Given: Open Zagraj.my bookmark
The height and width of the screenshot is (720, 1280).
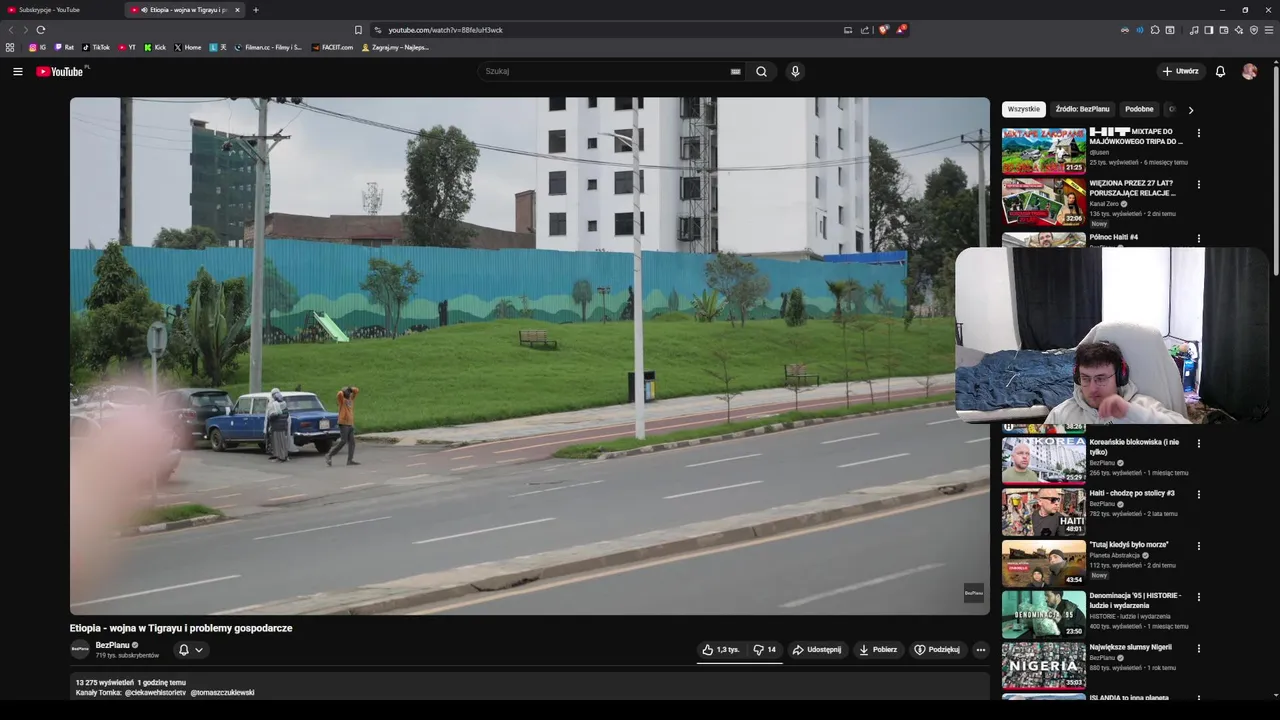Looking at the screenshot, I should tap(395, 47).
